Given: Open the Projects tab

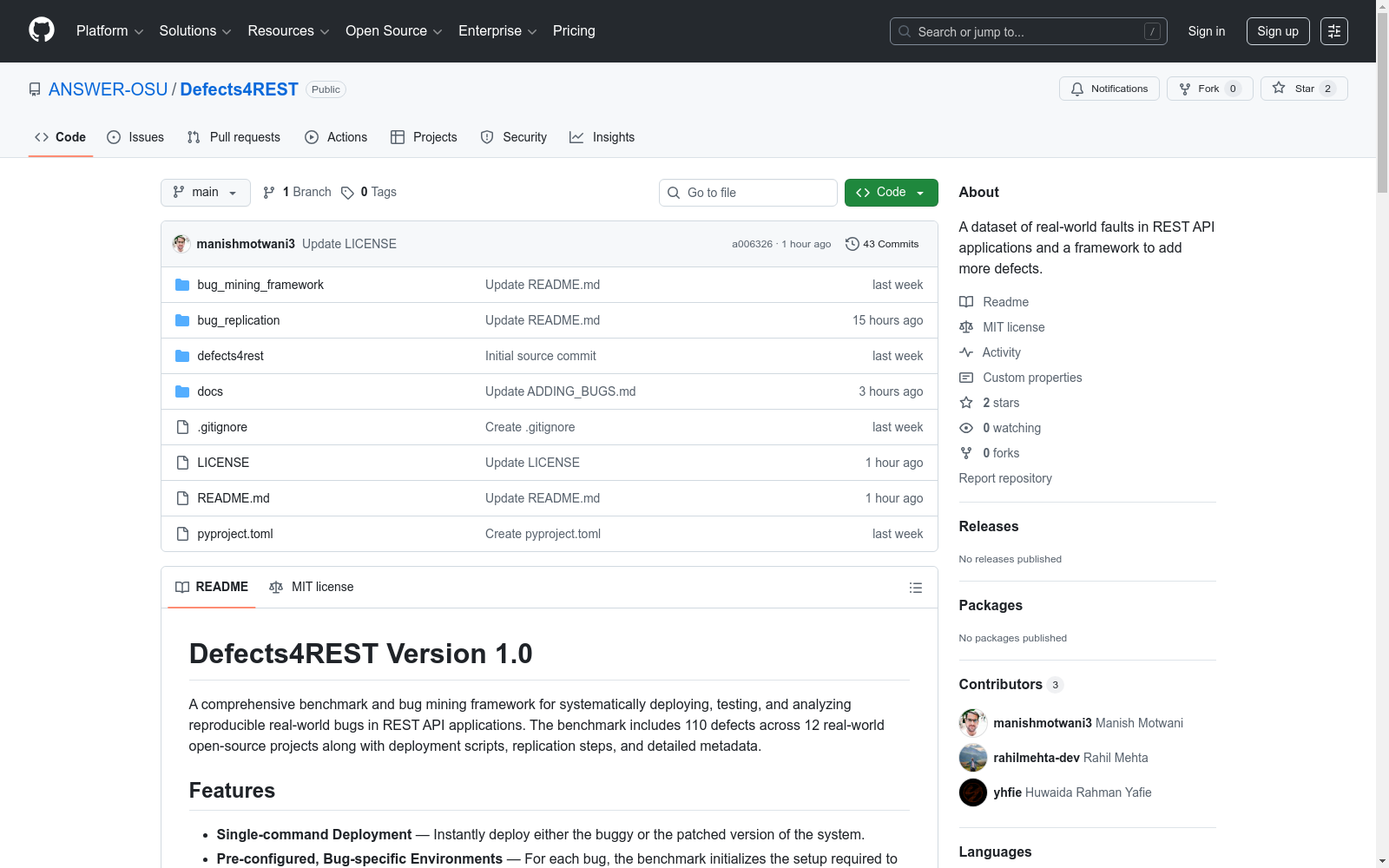Looking at the screenshot, I should 424,137.
